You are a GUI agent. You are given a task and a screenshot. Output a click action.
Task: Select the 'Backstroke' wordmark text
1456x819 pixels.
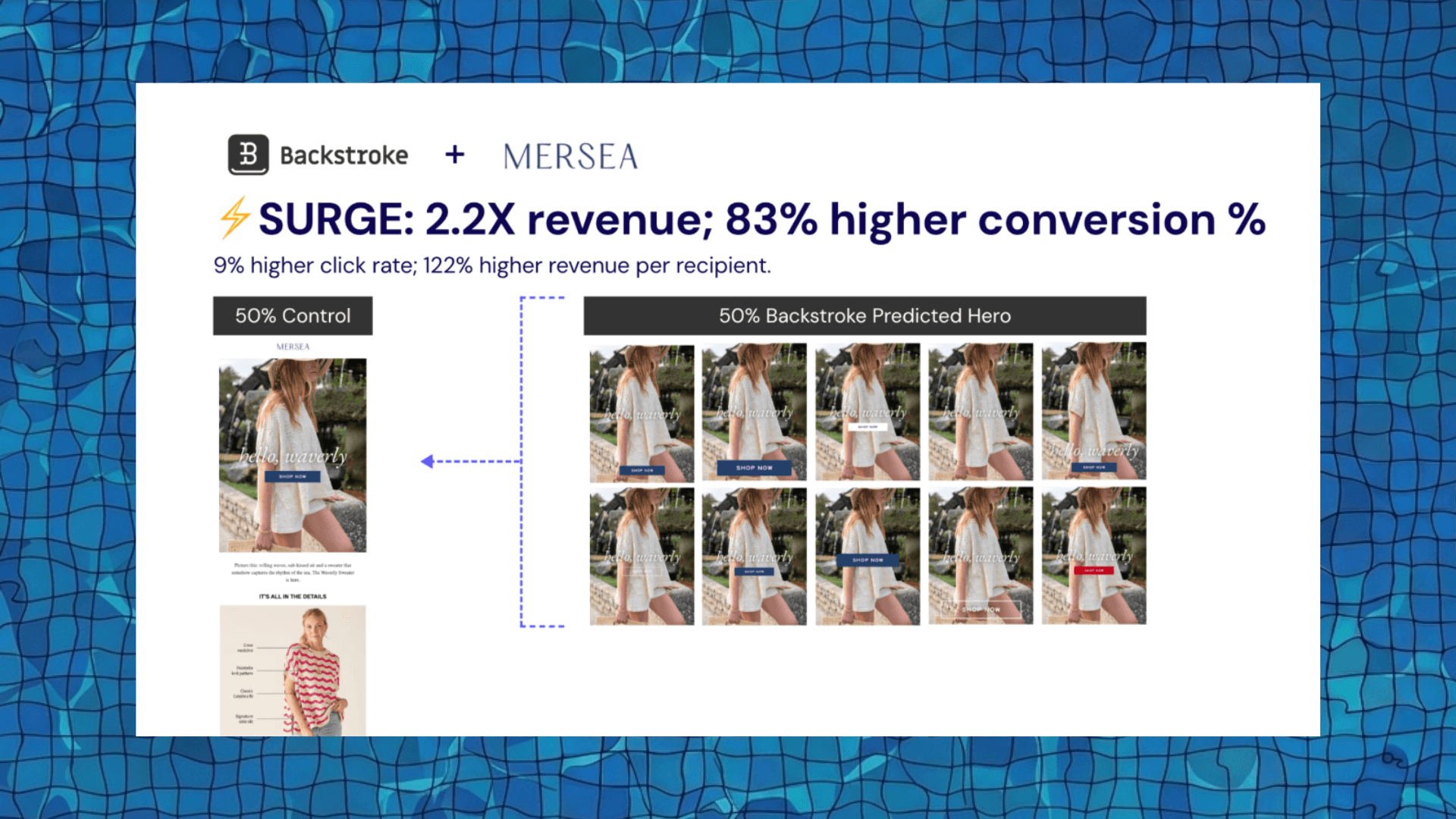coord(344,155)
